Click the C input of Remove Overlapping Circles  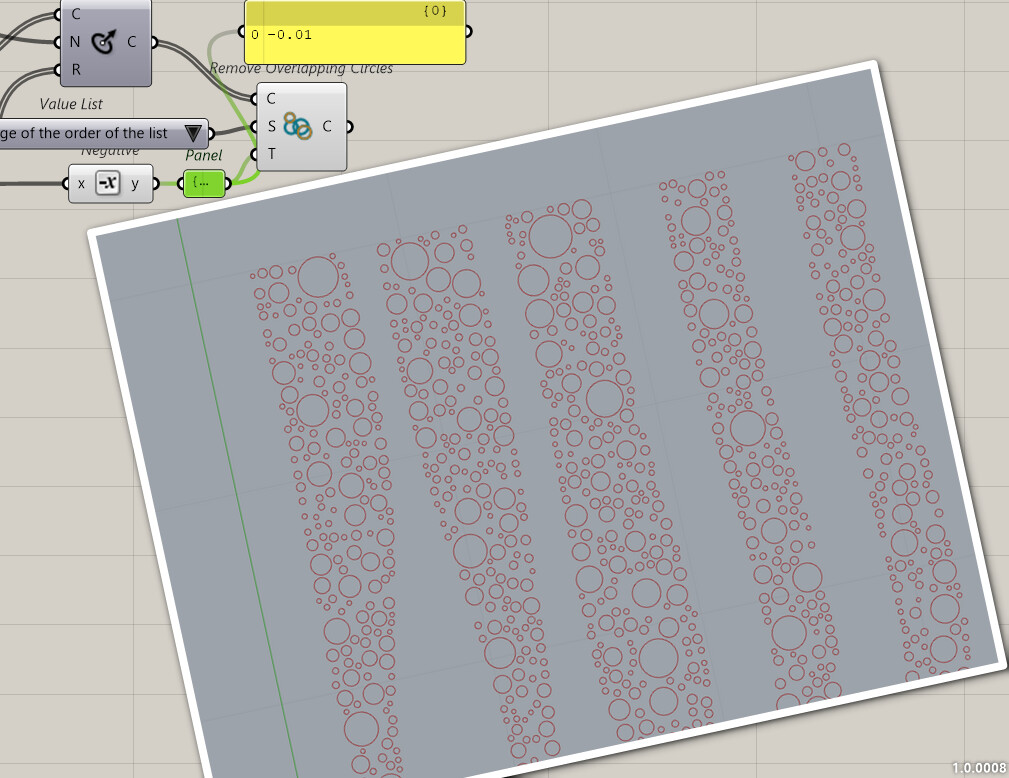tap(270, 98)
